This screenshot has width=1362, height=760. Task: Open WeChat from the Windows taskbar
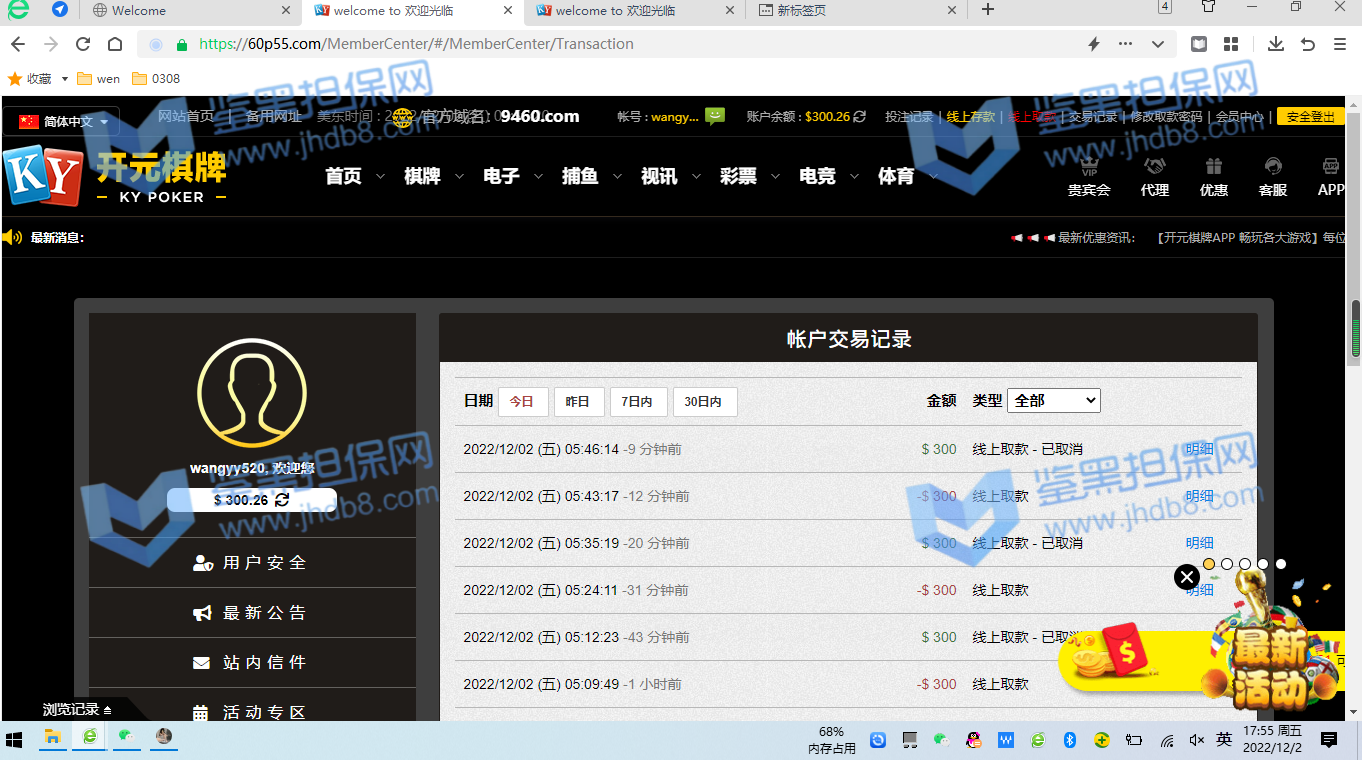(127, 738)
